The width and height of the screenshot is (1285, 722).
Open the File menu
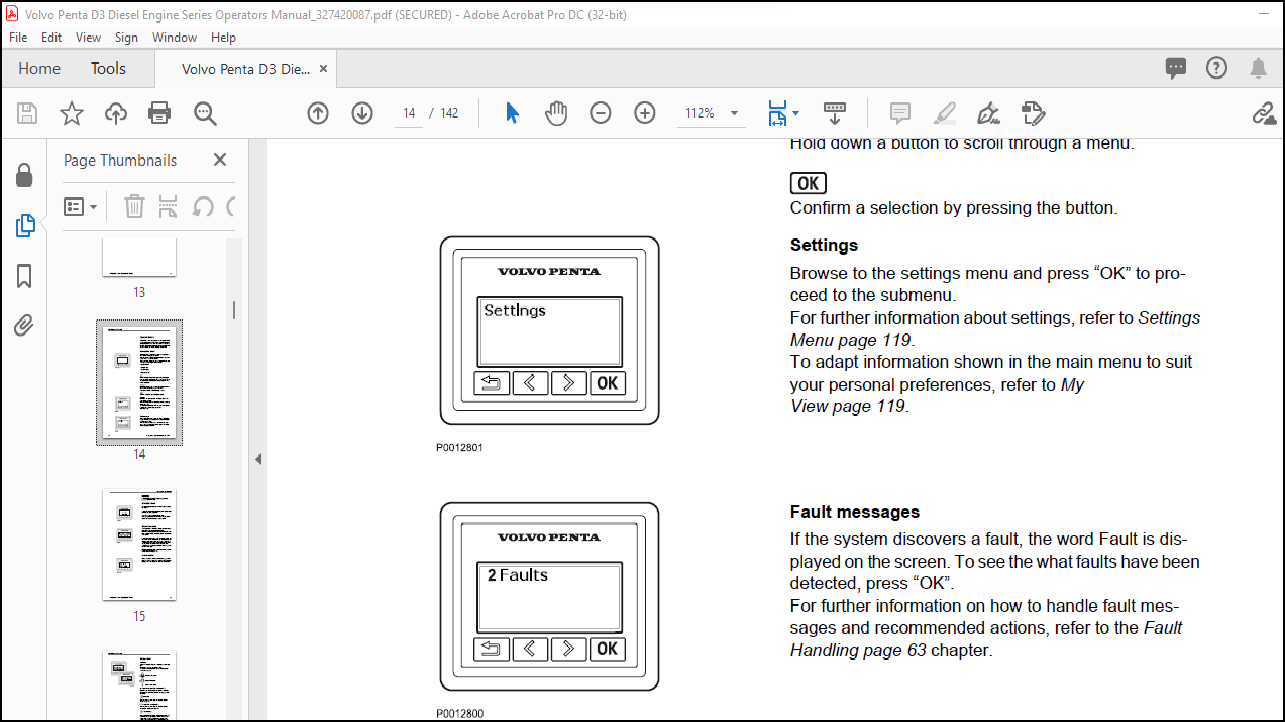18,37
